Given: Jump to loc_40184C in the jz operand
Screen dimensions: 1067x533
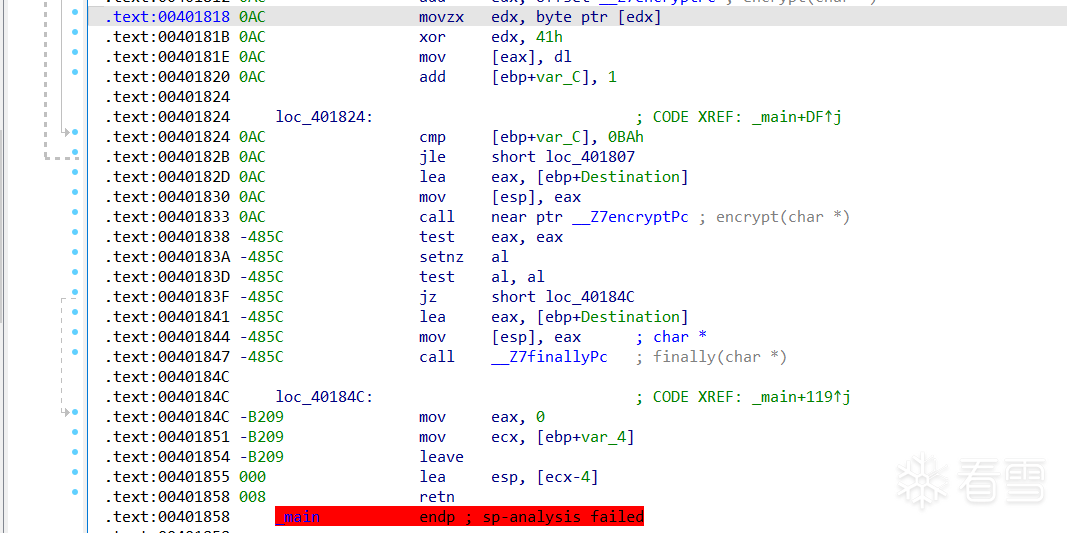Looking at the screenshot, I should point(590,297).
